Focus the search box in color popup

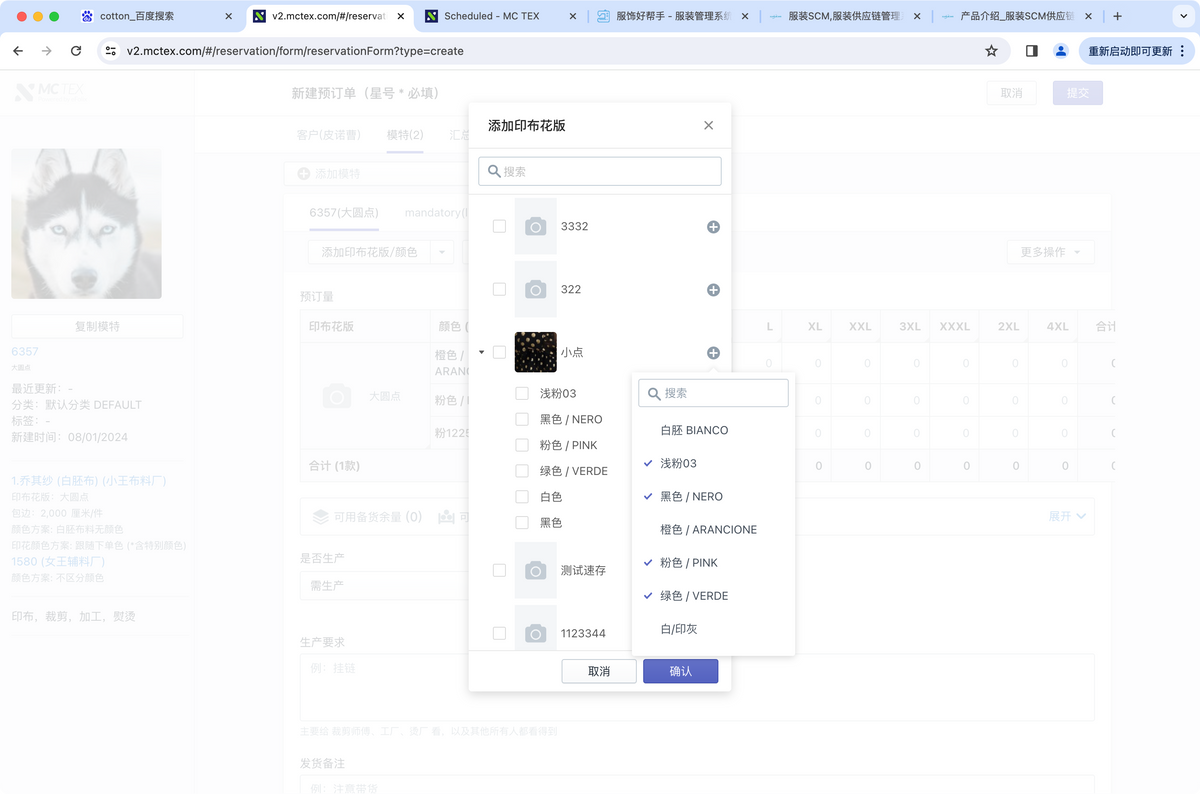point(714,393)
